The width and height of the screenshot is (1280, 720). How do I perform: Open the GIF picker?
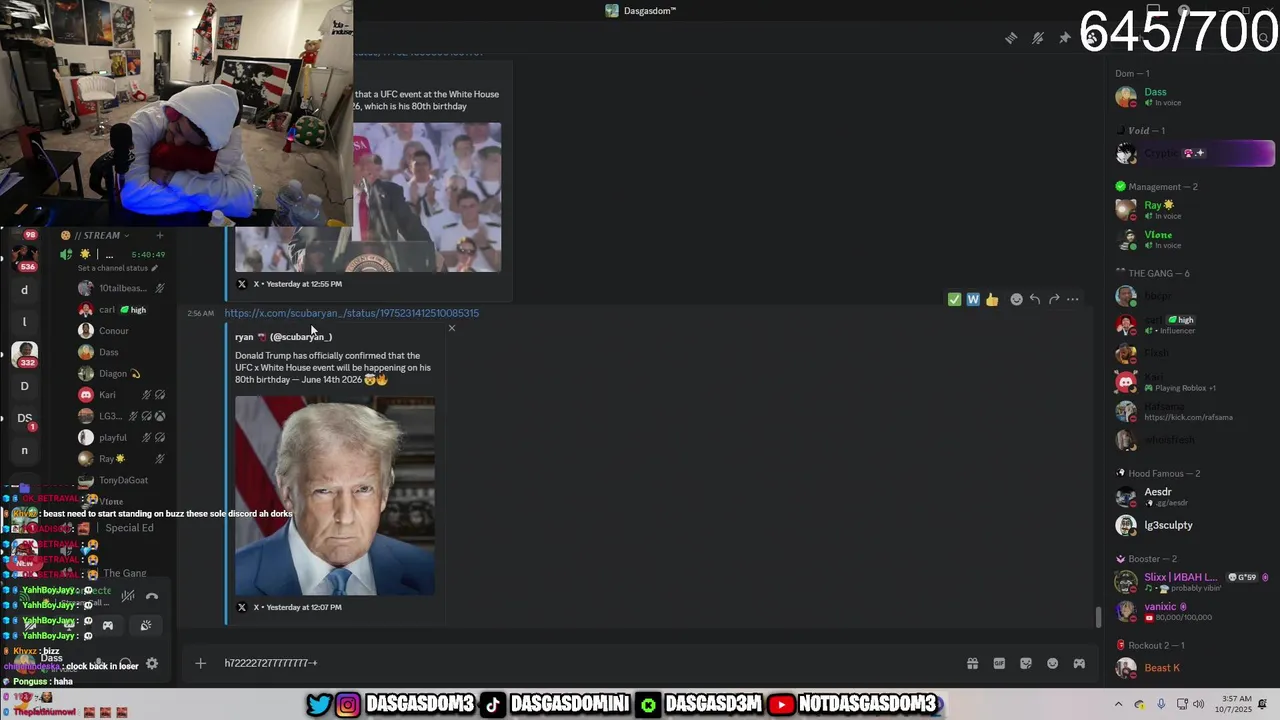click(999, 663)
